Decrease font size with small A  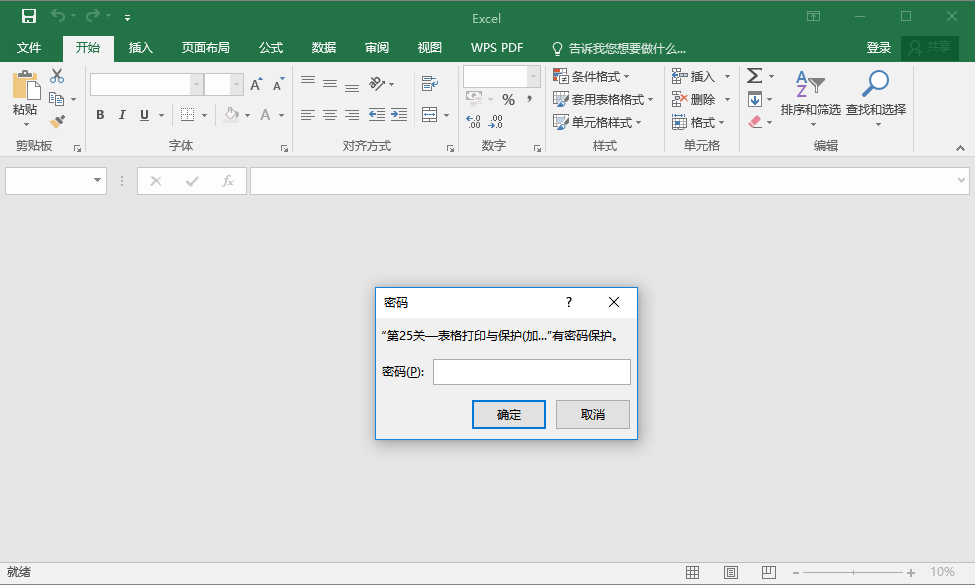click(278, 85)
